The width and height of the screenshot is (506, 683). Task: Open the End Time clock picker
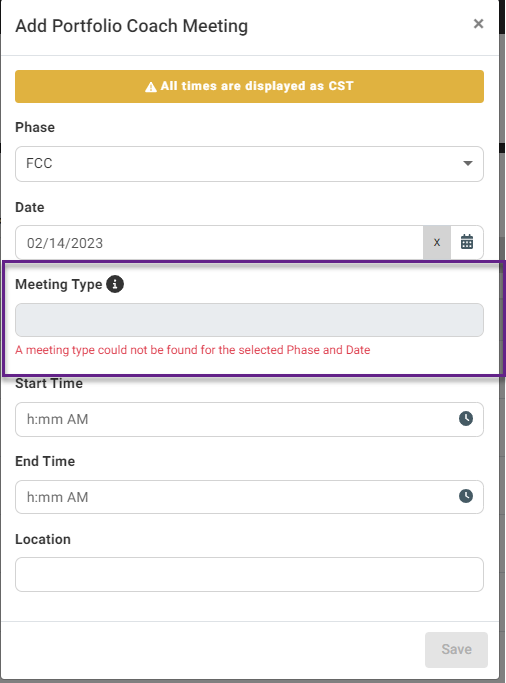coord(466,496)
